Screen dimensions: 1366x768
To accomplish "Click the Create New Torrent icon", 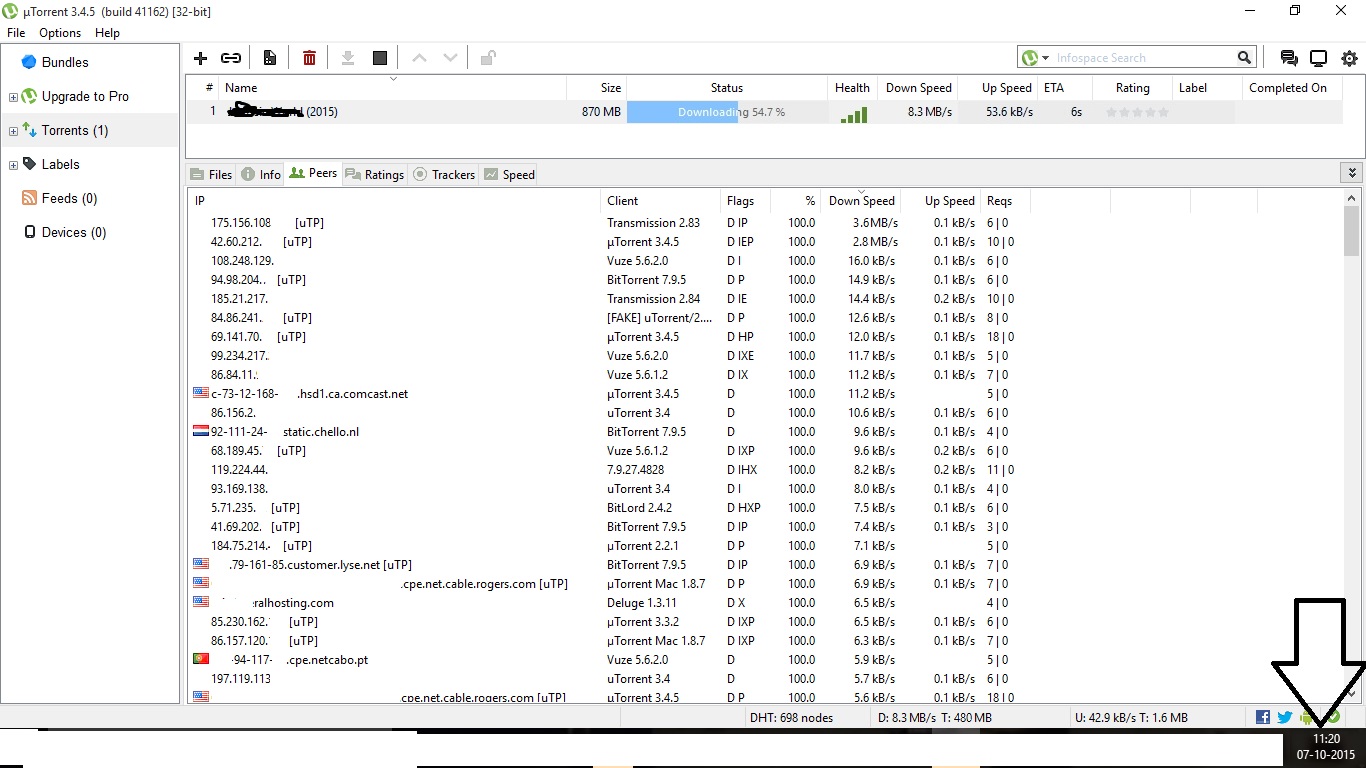I will coord(269,58).
